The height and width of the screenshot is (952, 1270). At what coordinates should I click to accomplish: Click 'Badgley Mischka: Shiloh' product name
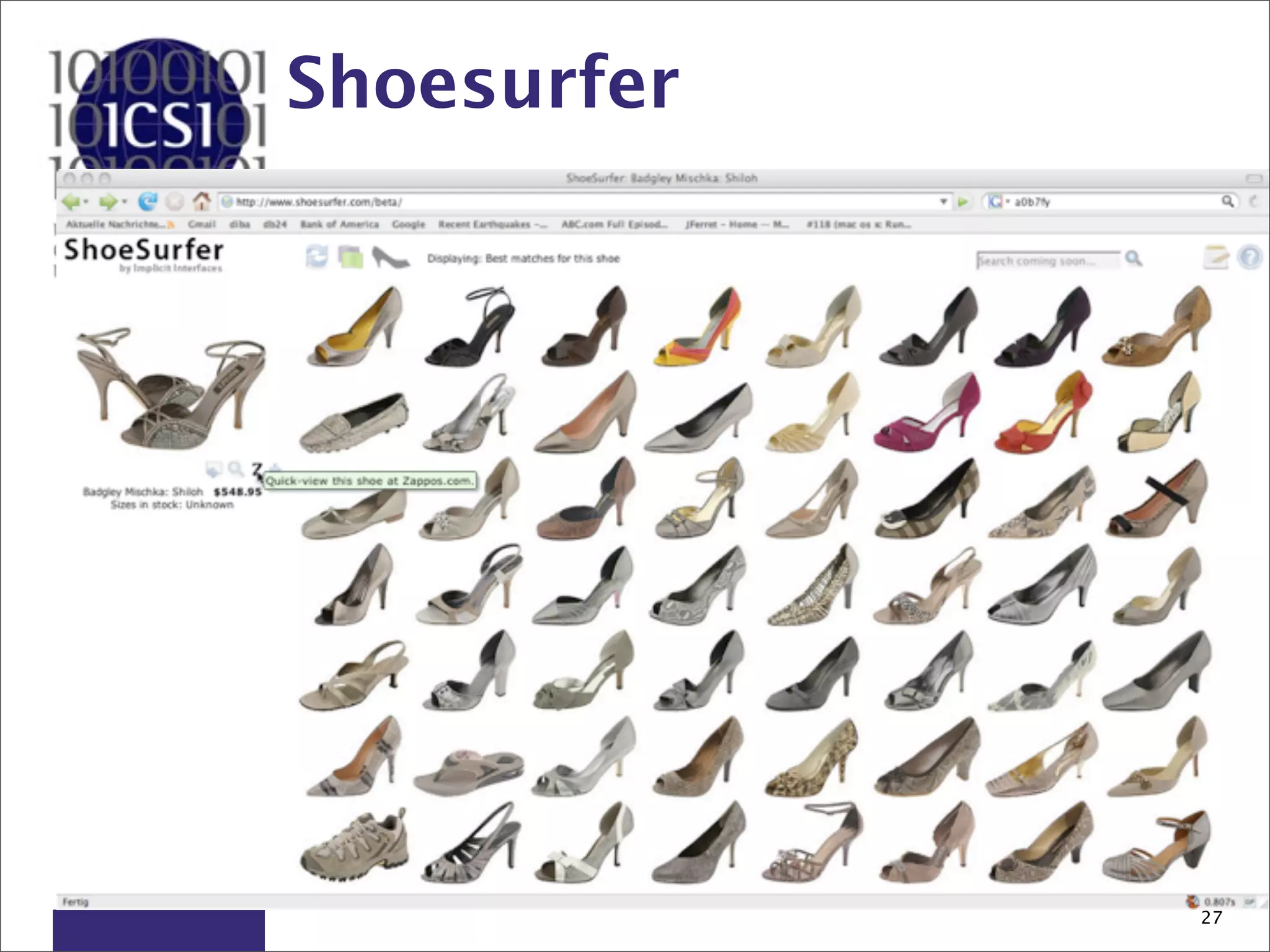(143, 491)
